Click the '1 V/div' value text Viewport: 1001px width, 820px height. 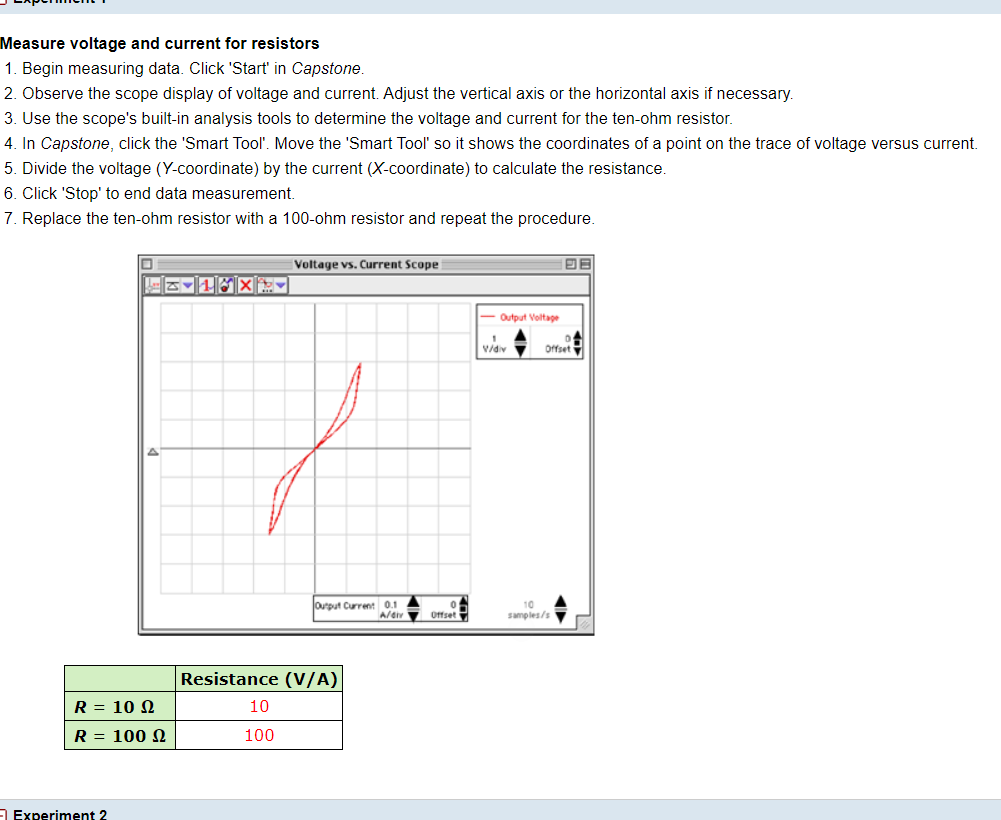[x=494, y=344]
